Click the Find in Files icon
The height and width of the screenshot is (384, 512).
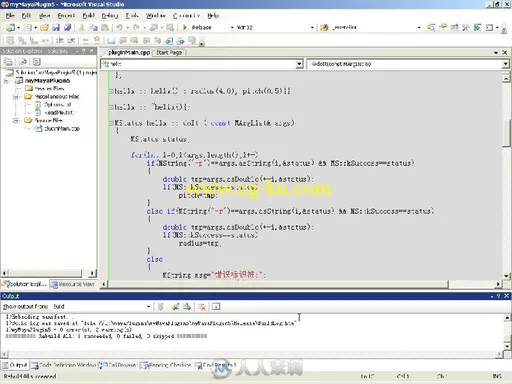click(324, 27)
